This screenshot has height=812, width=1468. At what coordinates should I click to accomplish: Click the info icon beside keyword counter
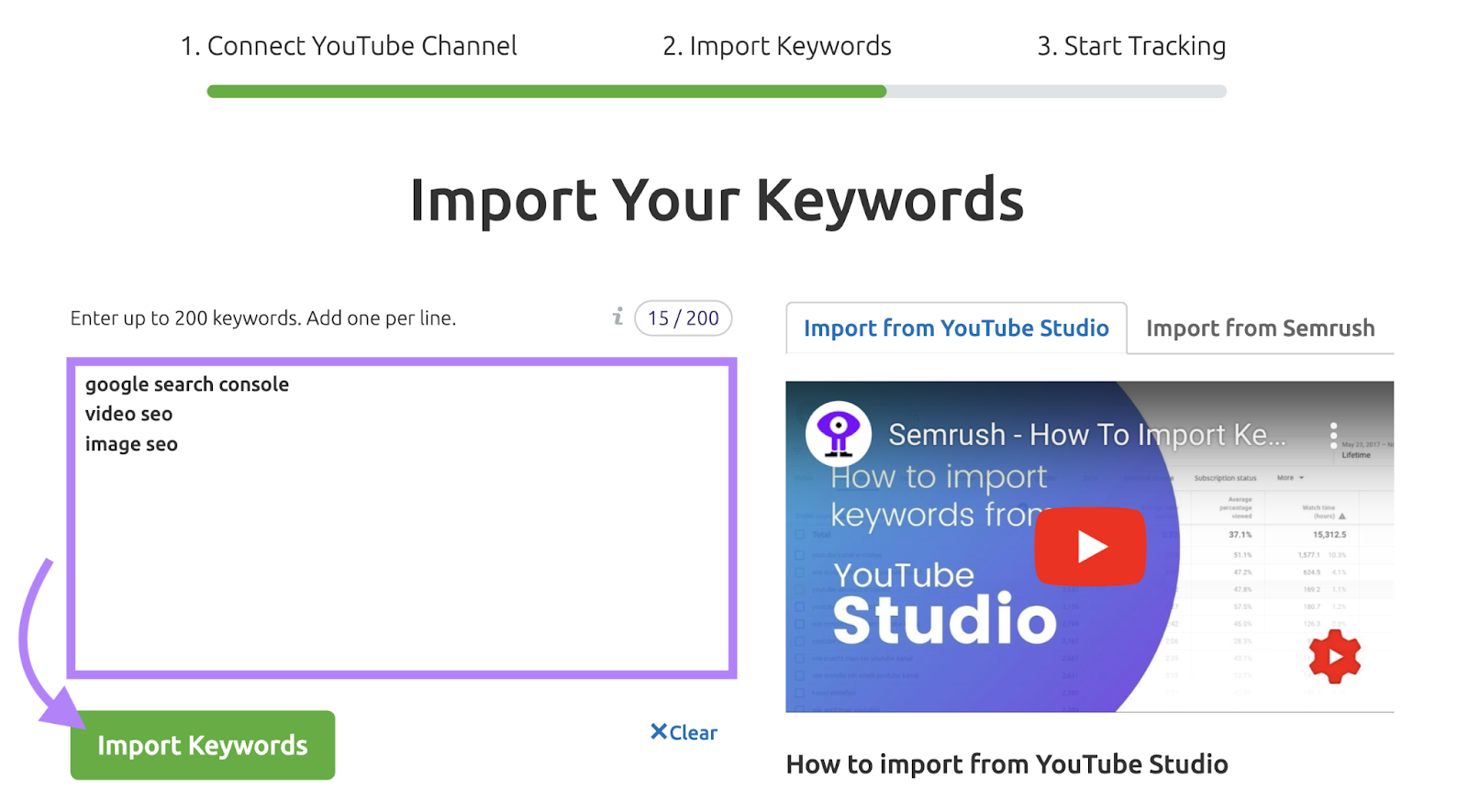tap(617, 317)
